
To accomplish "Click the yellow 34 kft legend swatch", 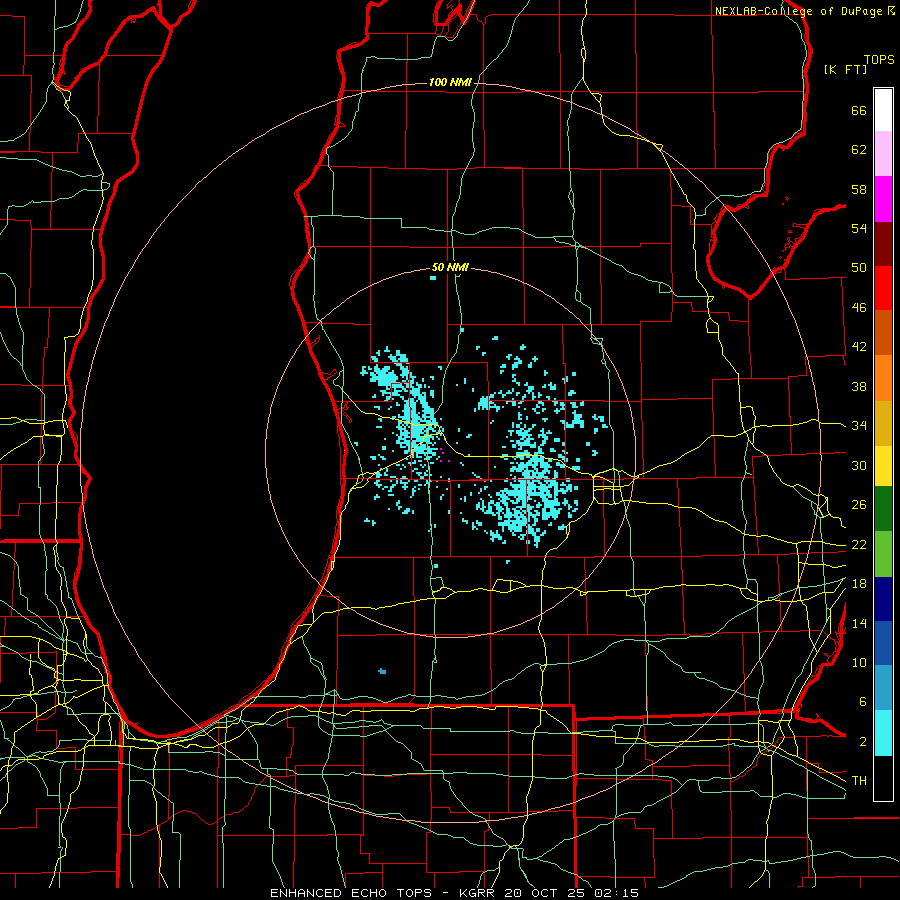I will [883, 465].
